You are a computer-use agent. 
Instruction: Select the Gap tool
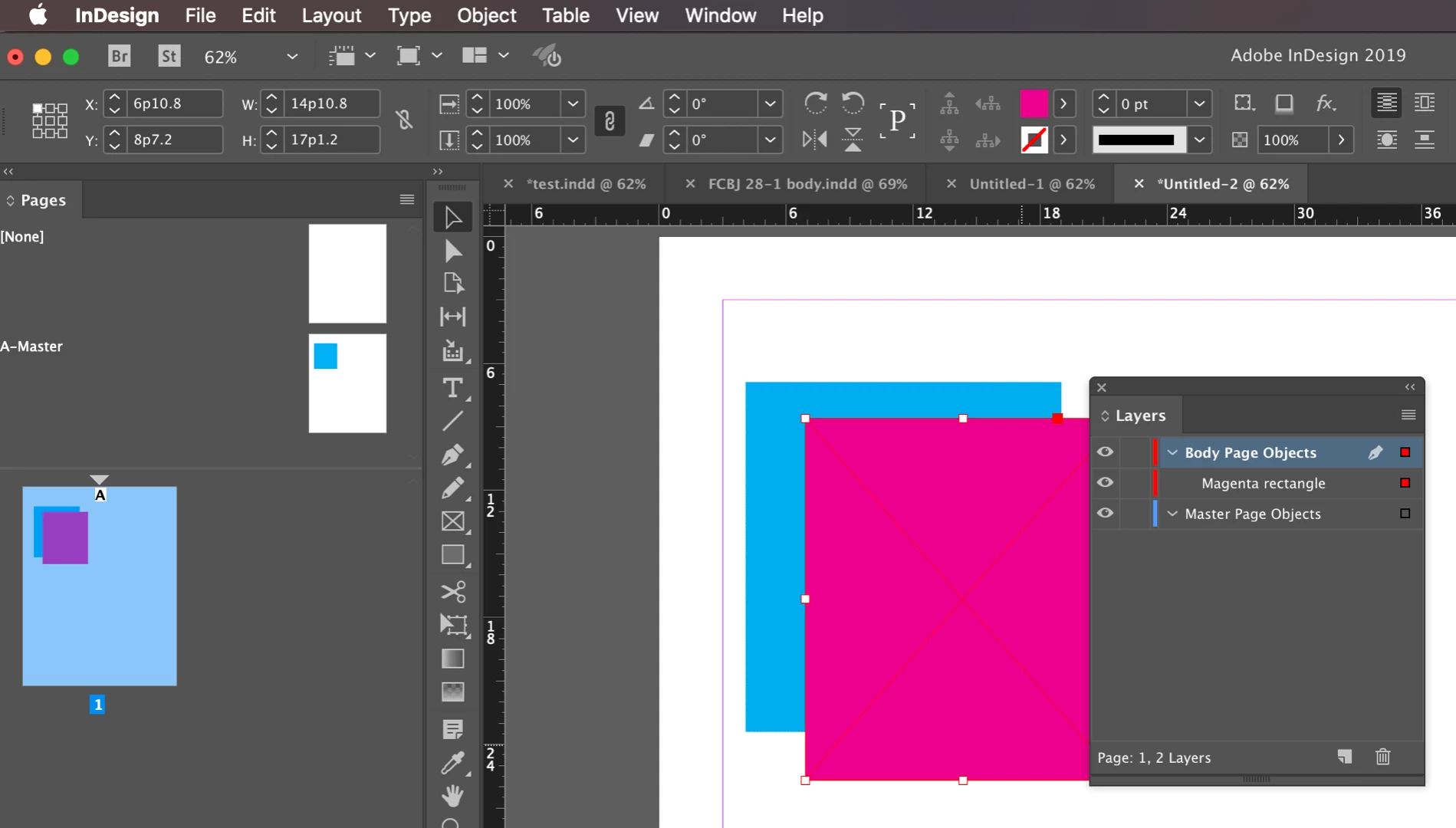coord(452,316)
